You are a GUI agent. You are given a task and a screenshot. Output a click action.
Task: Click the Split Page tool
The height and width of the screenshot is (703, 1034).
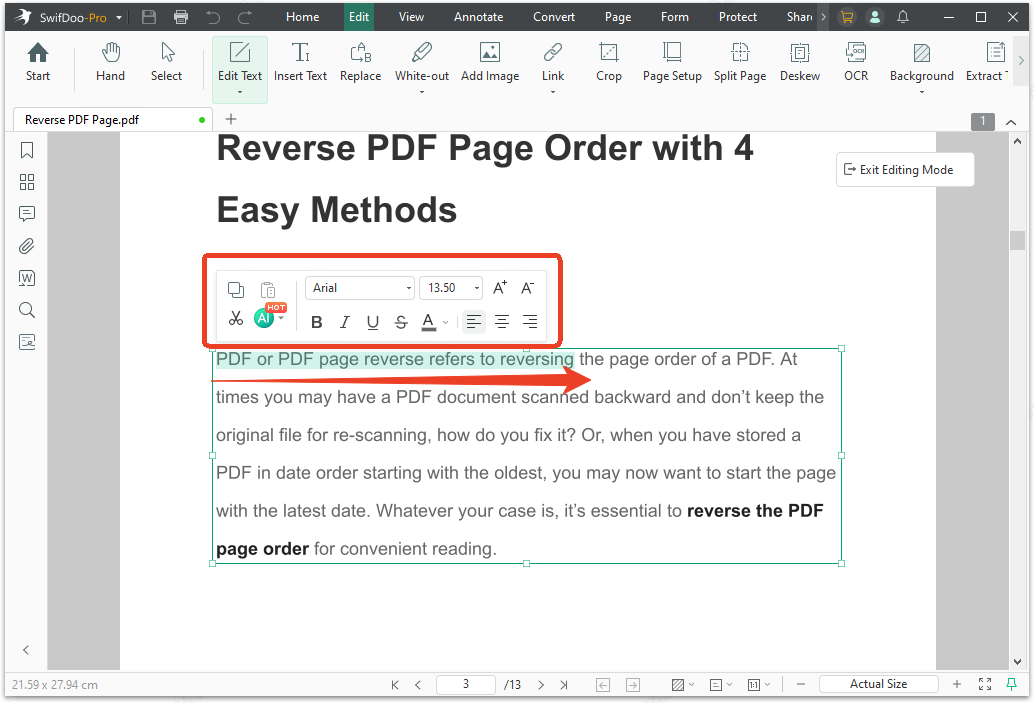pos(740,63)
